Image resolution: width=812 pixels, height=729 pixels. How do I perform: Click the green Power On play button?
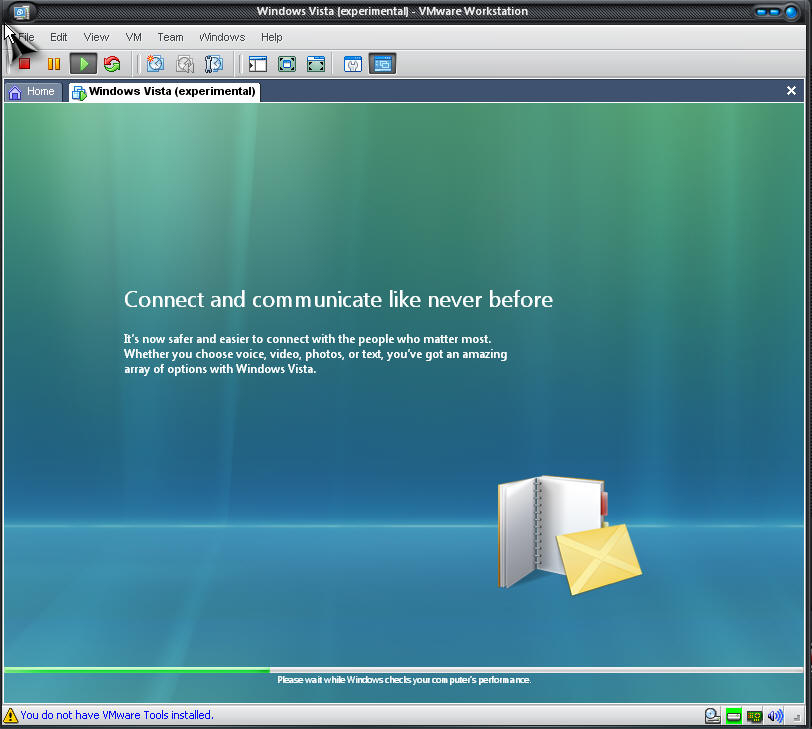coord(83,64)
